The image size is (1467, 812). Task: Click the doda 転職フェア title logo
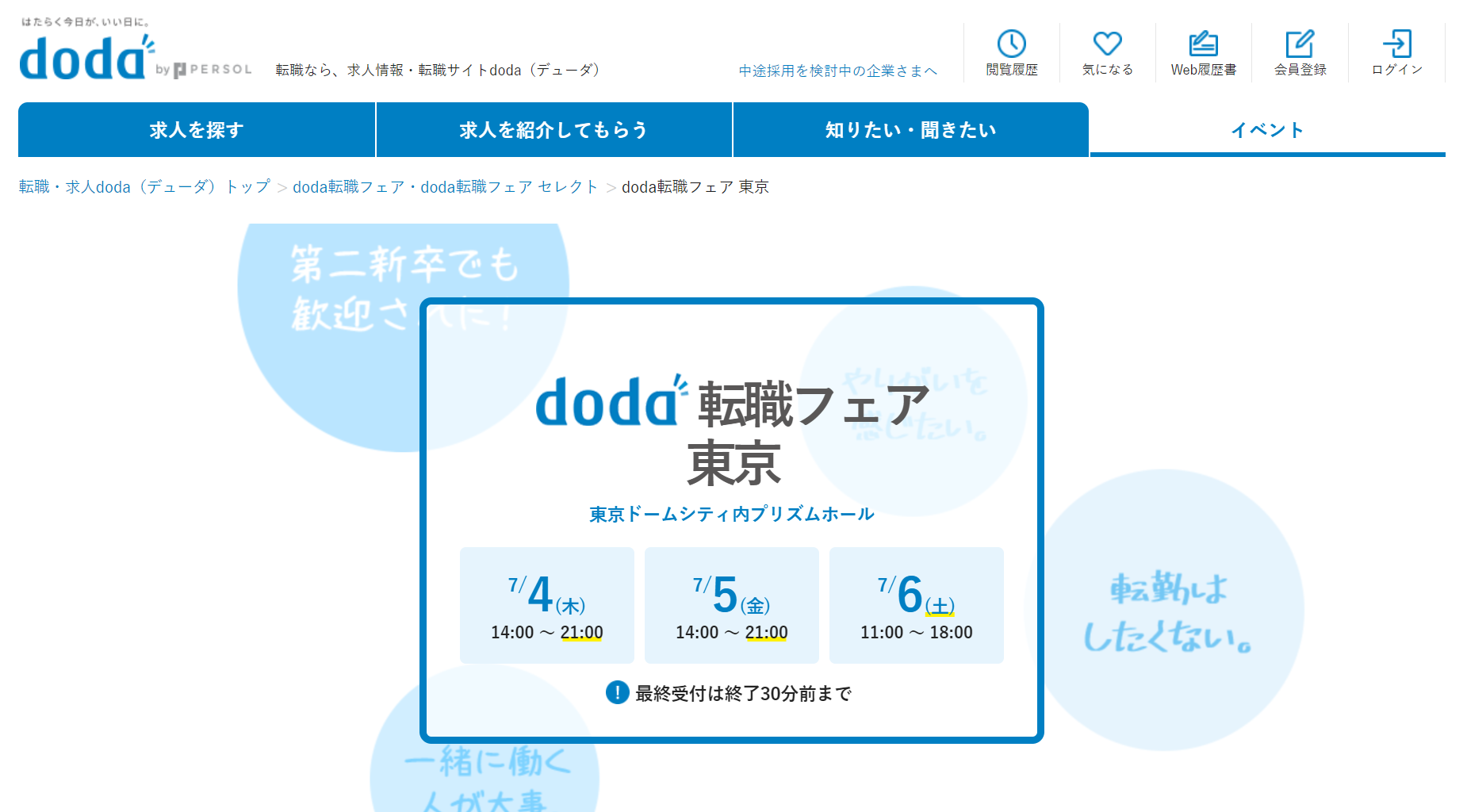tap(732, 403)
